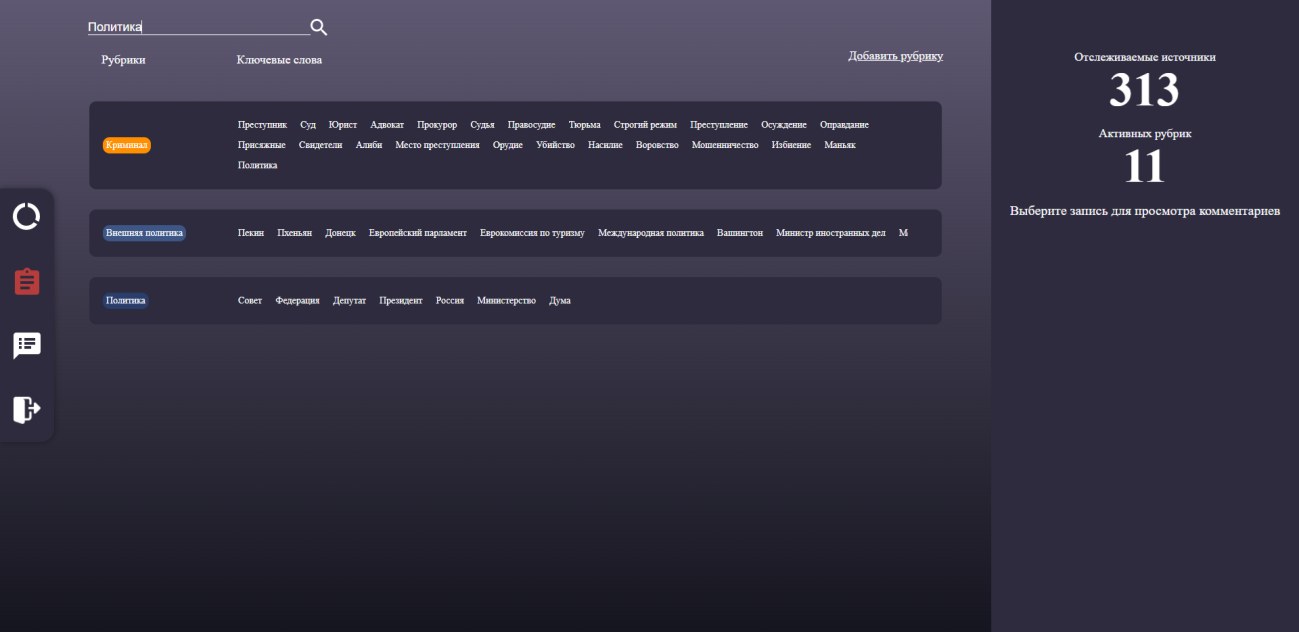Click the keyword "Дума"
1299x632 pixels.
[560, 301]
